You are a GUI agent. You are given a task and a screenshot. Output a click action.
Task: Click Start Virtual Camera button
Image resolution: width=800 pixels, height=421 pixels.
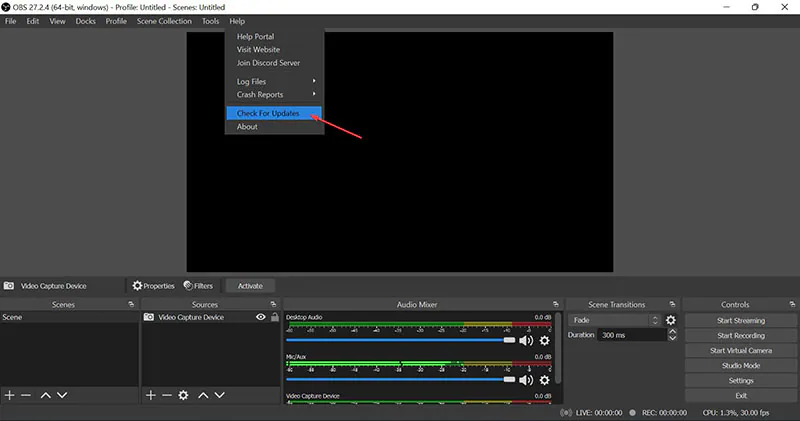(x=741, y=351)
